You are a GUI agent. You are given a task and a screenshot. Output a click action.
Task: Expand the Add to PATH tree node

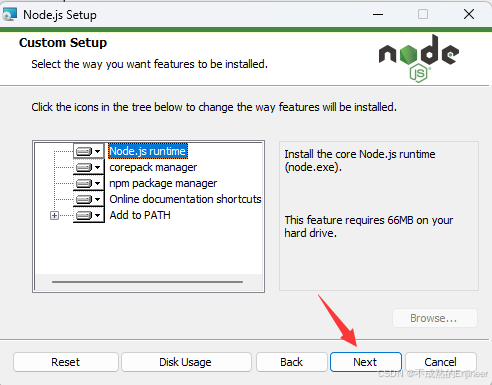click(54, 216)
